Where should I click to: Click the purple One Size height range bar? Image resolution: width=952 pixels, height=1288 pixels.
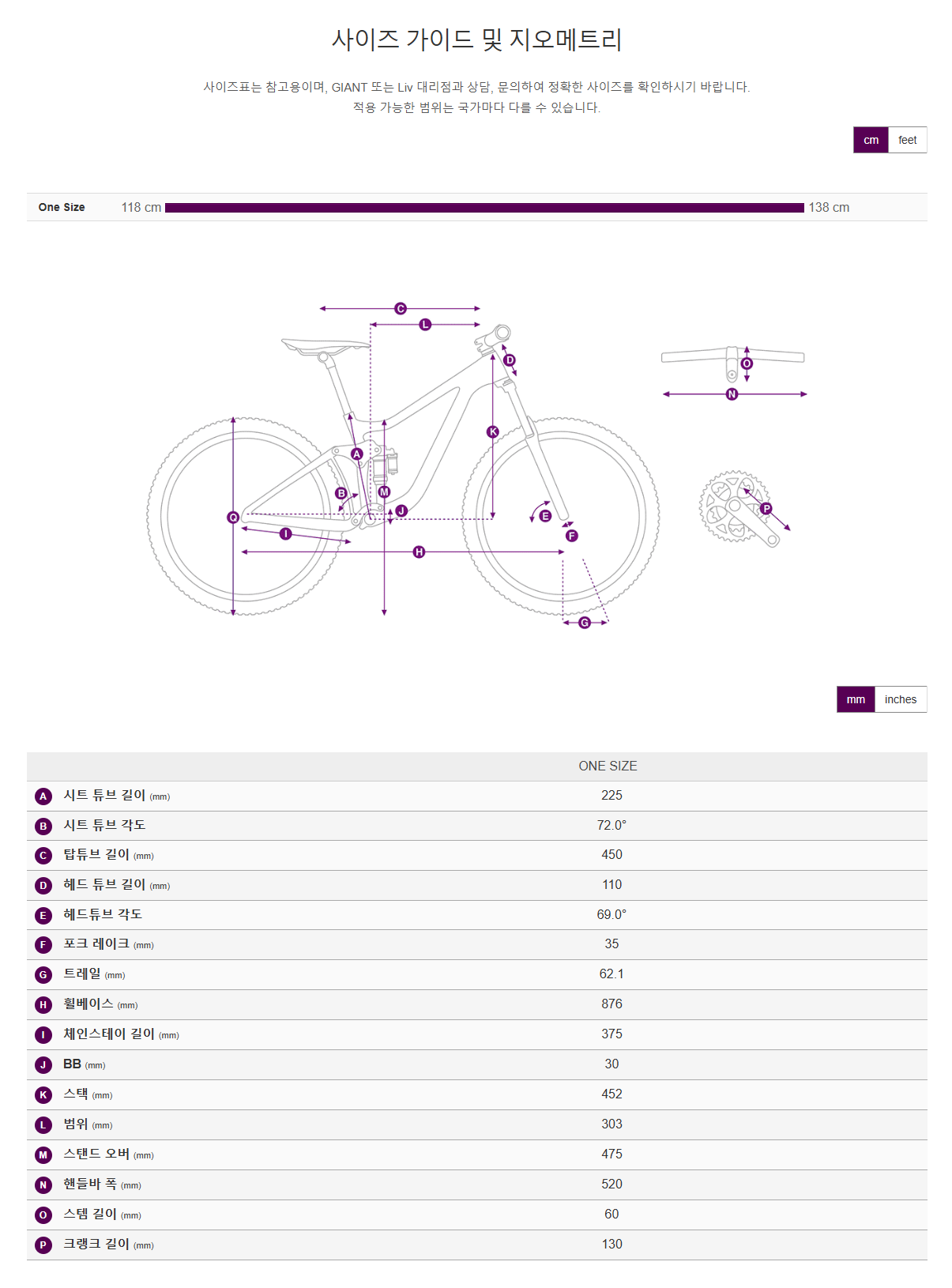point(484,208)
